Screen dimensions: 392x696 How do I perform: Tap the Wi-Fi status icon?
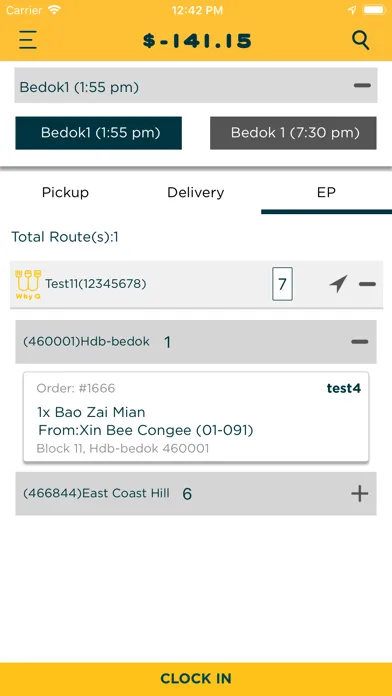coord(55,10)
